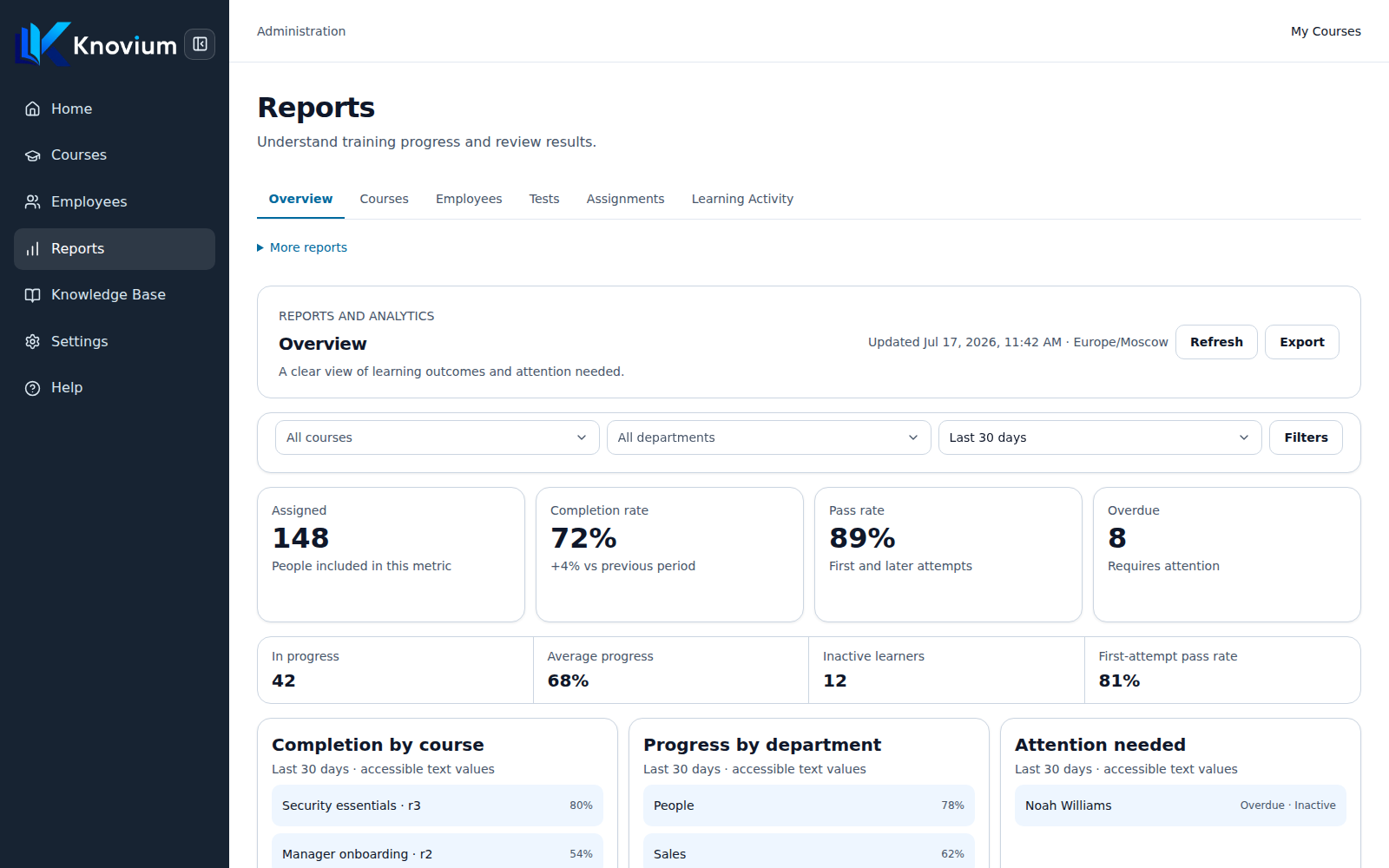Go to Employees in the sidebar
Image resolution: width=1389 pixels, height=868 pixels.
(115, 201)
